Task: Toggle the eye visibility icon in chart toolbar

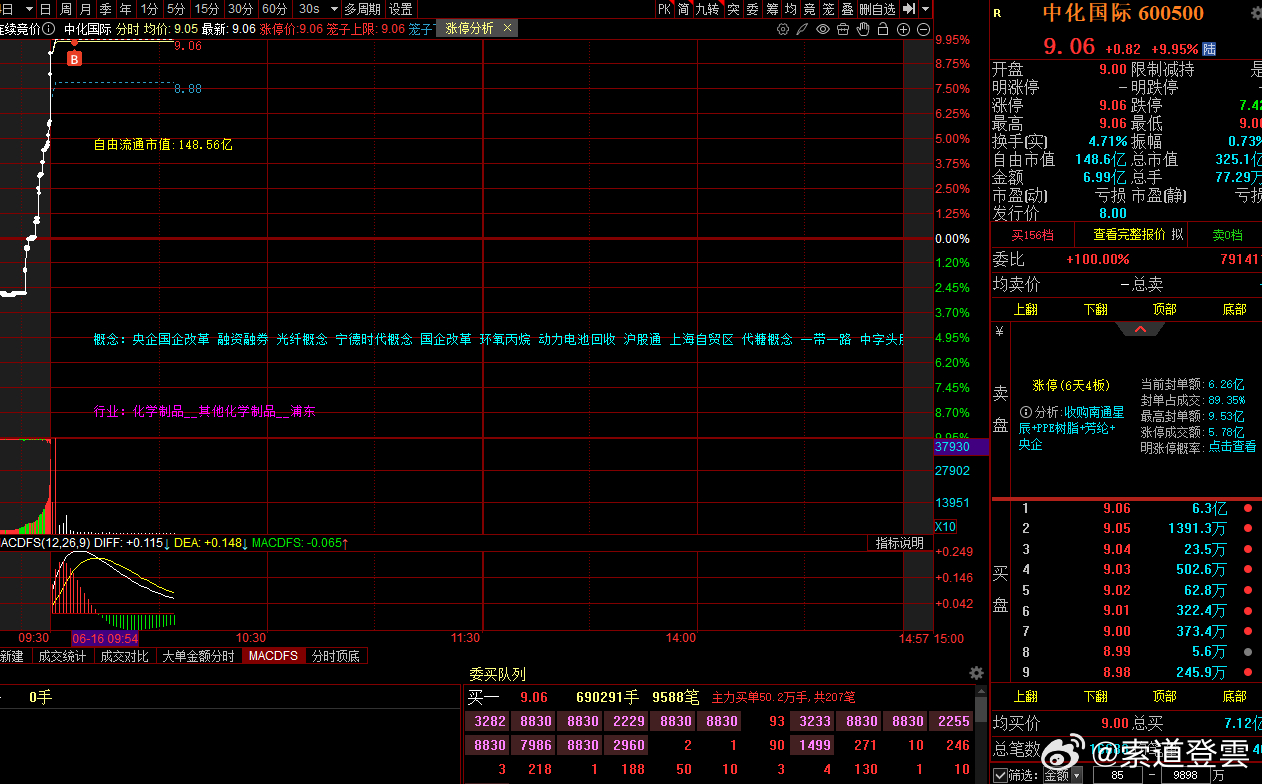Action: tap(823, 29)
